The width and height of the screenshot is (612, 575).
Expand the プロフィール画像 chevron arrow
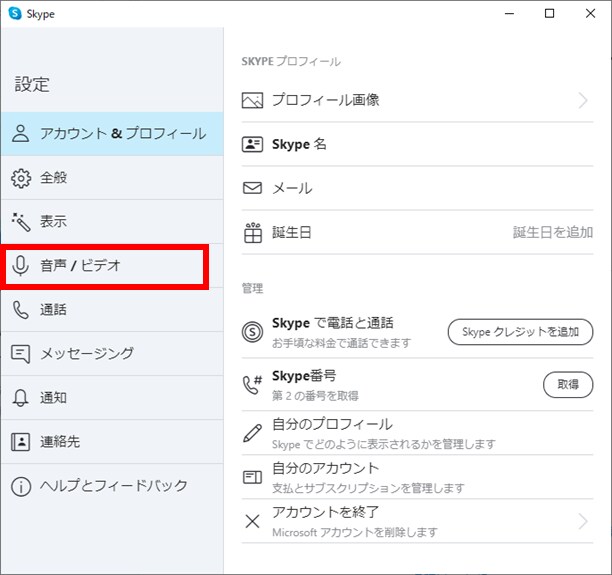tap(584, 100)
